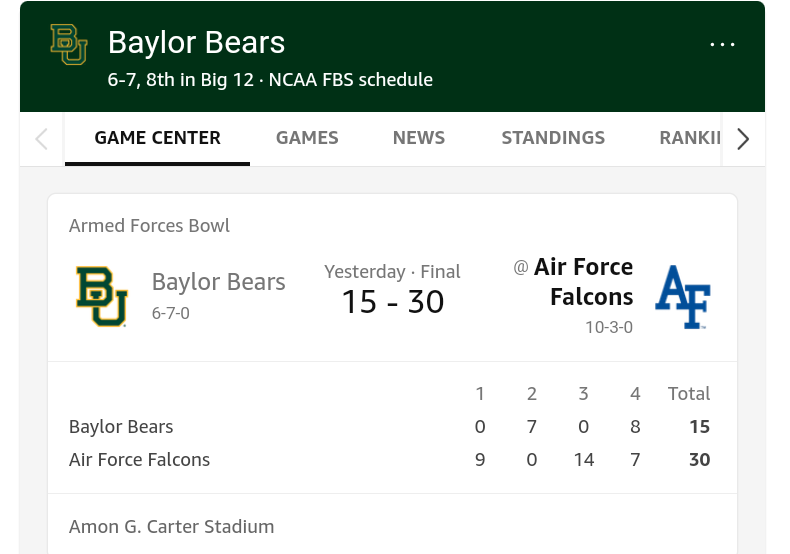Select the Game Center tab
The image size is (790, 554).
click(x=157, y=138)
